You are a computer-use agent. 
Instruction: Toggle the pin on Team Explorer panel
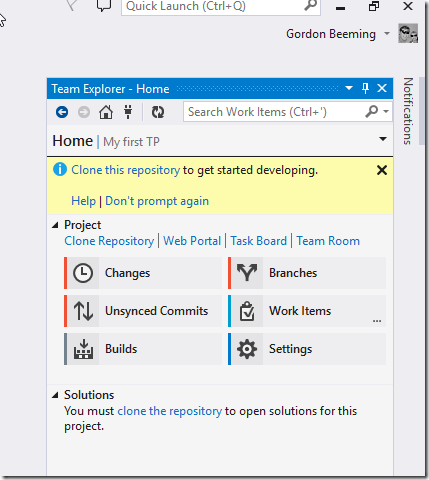pos(365,89)
